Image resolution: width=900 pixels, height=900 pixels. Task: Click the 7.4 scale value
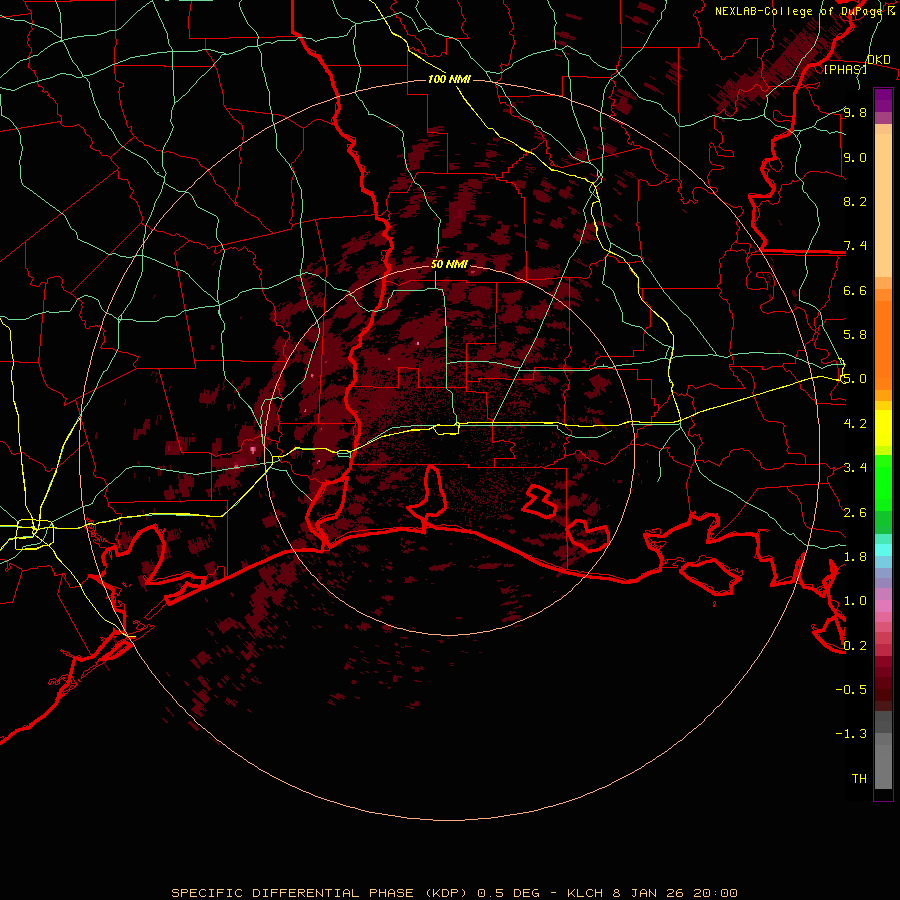point(855,246)
